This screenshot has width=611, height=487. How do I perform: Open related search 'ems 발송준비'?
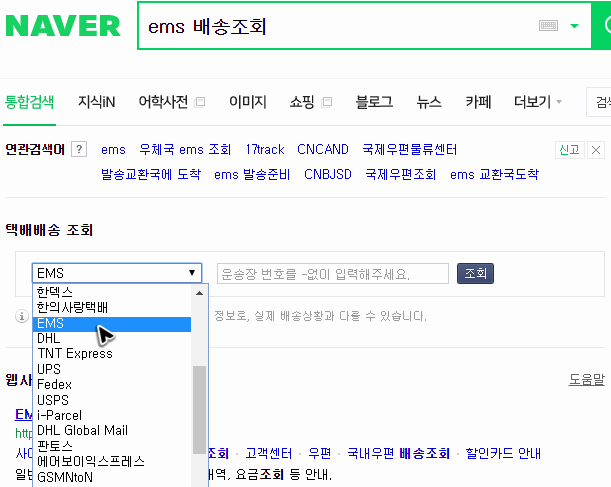click(x=252, y=174)
